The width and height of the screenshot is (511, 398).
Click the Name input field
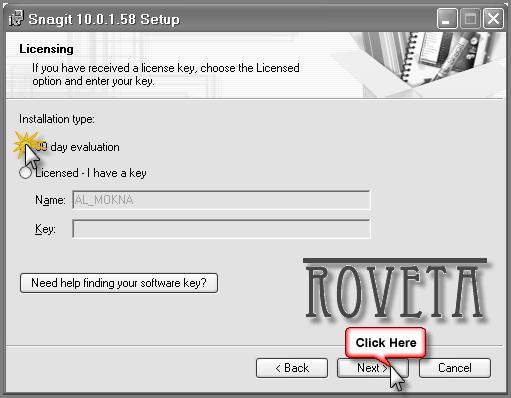221,200
